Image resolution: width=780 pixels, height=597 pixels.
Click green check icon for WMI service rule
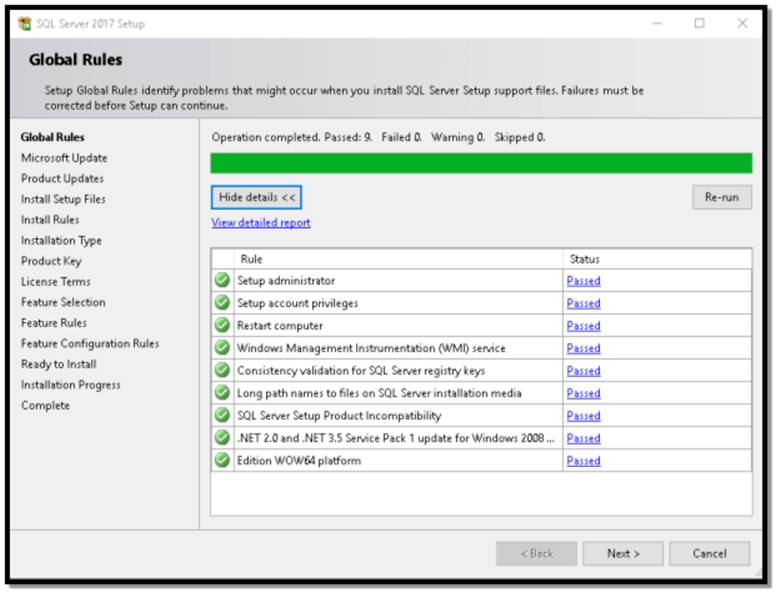click(222, 348)
